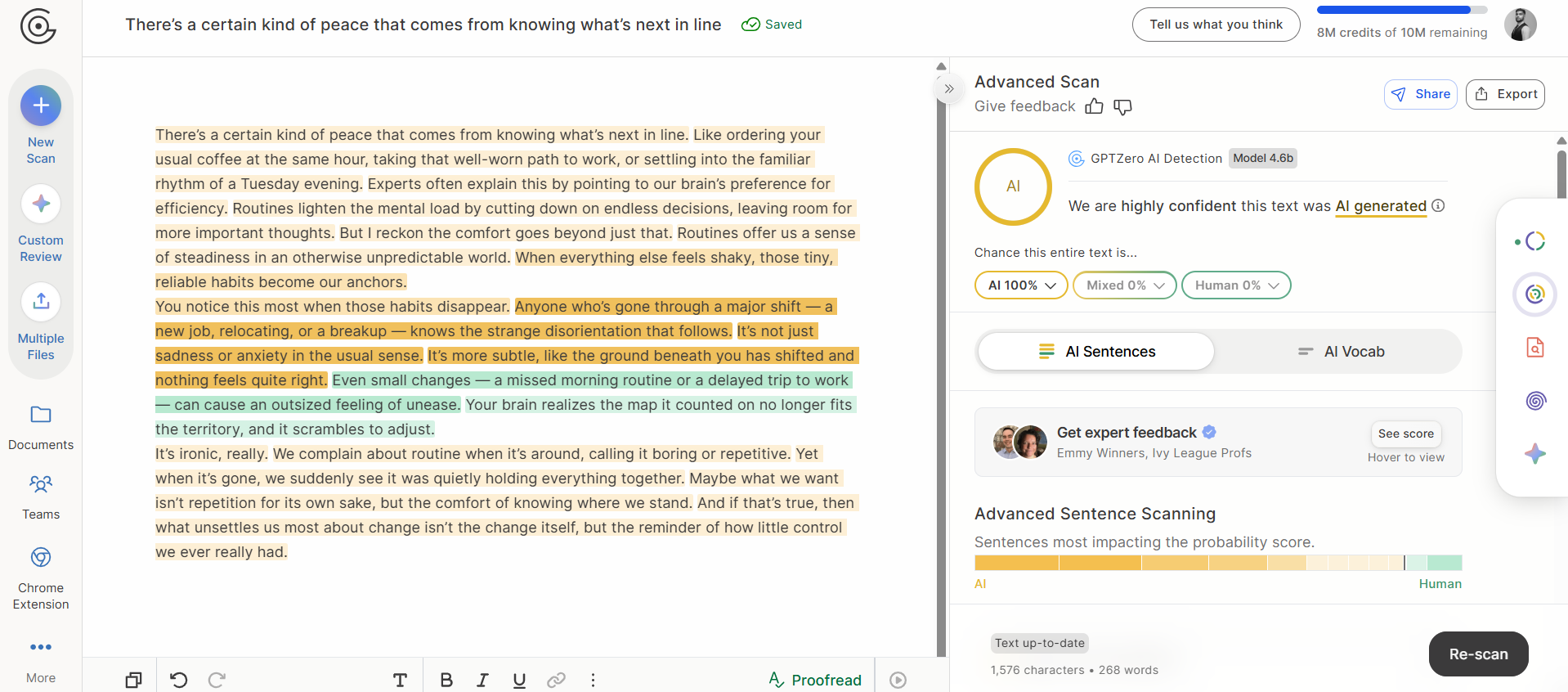Open spiral fingerprint icon in right rail
The width and height of the screenshot is (1568, 692).
pos(1535,400)
